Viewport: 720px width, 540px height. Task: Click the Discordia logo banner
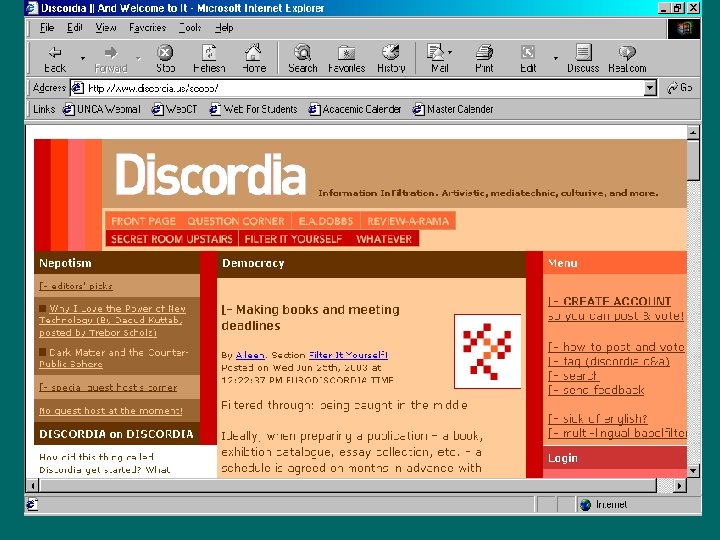coord(211,175)
